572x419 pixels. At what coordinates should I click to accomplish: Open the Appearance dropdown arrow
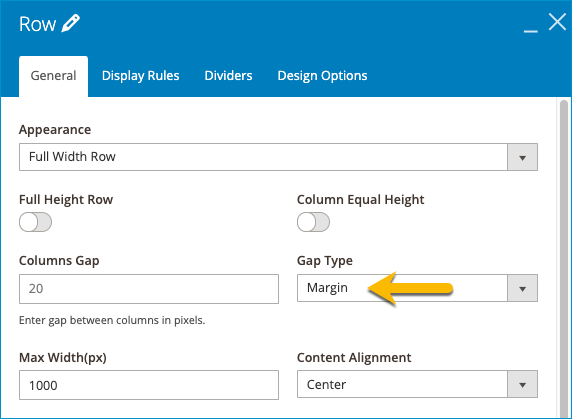pyautogui.click(x=522, y=157)
